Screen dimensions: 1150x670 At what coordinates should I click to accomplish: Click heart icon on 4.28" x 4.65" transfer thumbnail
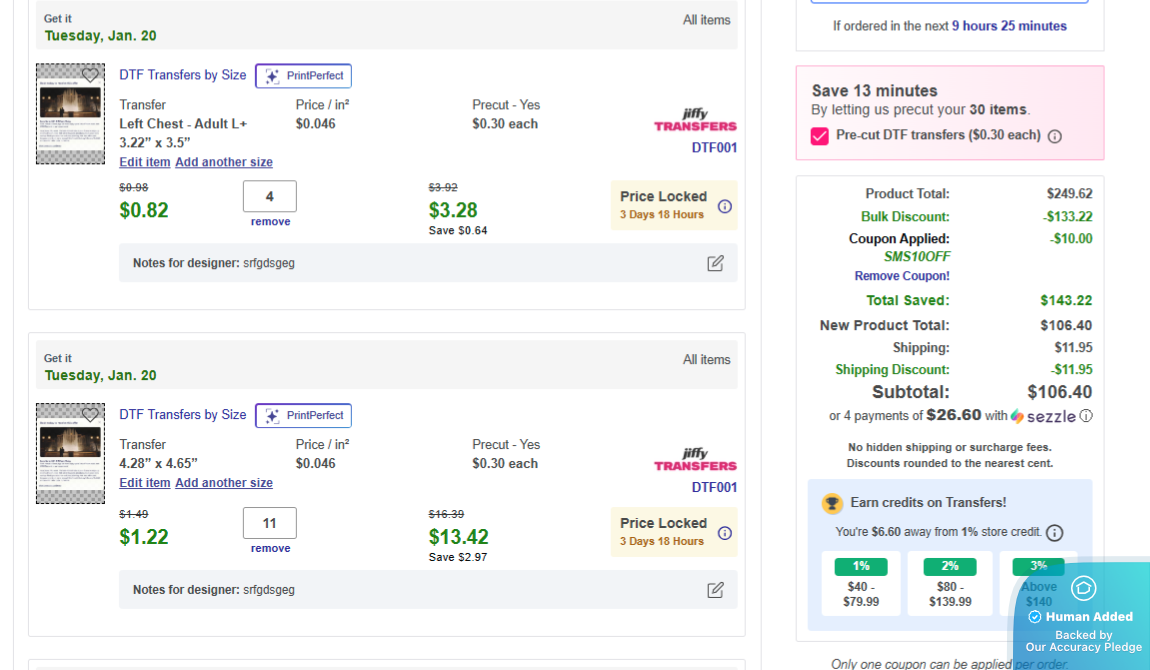pos(90,415)
